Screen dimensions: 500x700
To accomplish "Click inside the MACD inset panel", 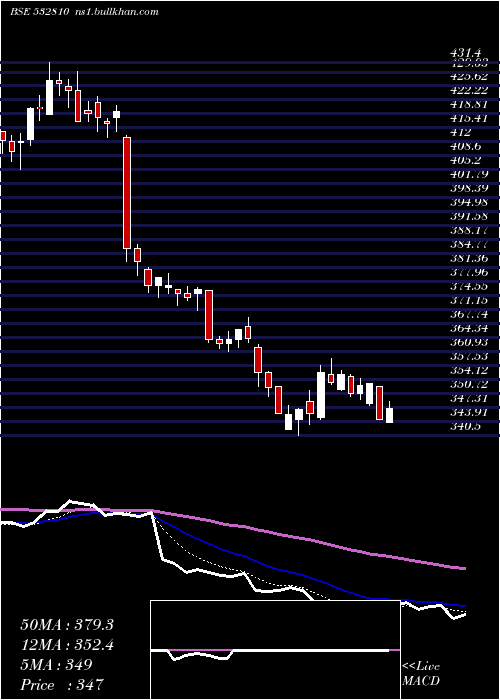I will point(275,650).
